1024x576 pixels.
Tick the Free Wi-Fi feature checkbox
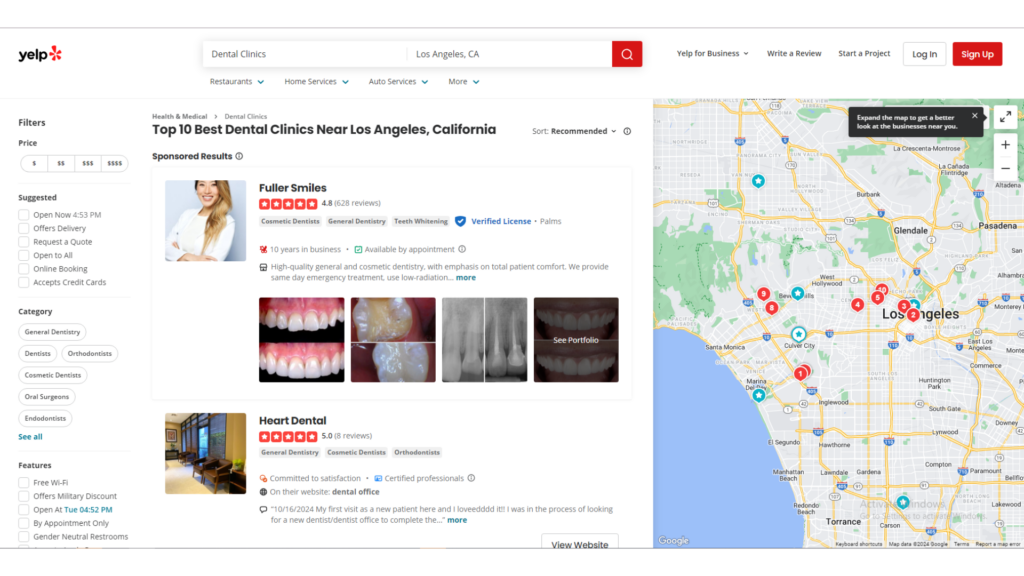pos(24,483)
